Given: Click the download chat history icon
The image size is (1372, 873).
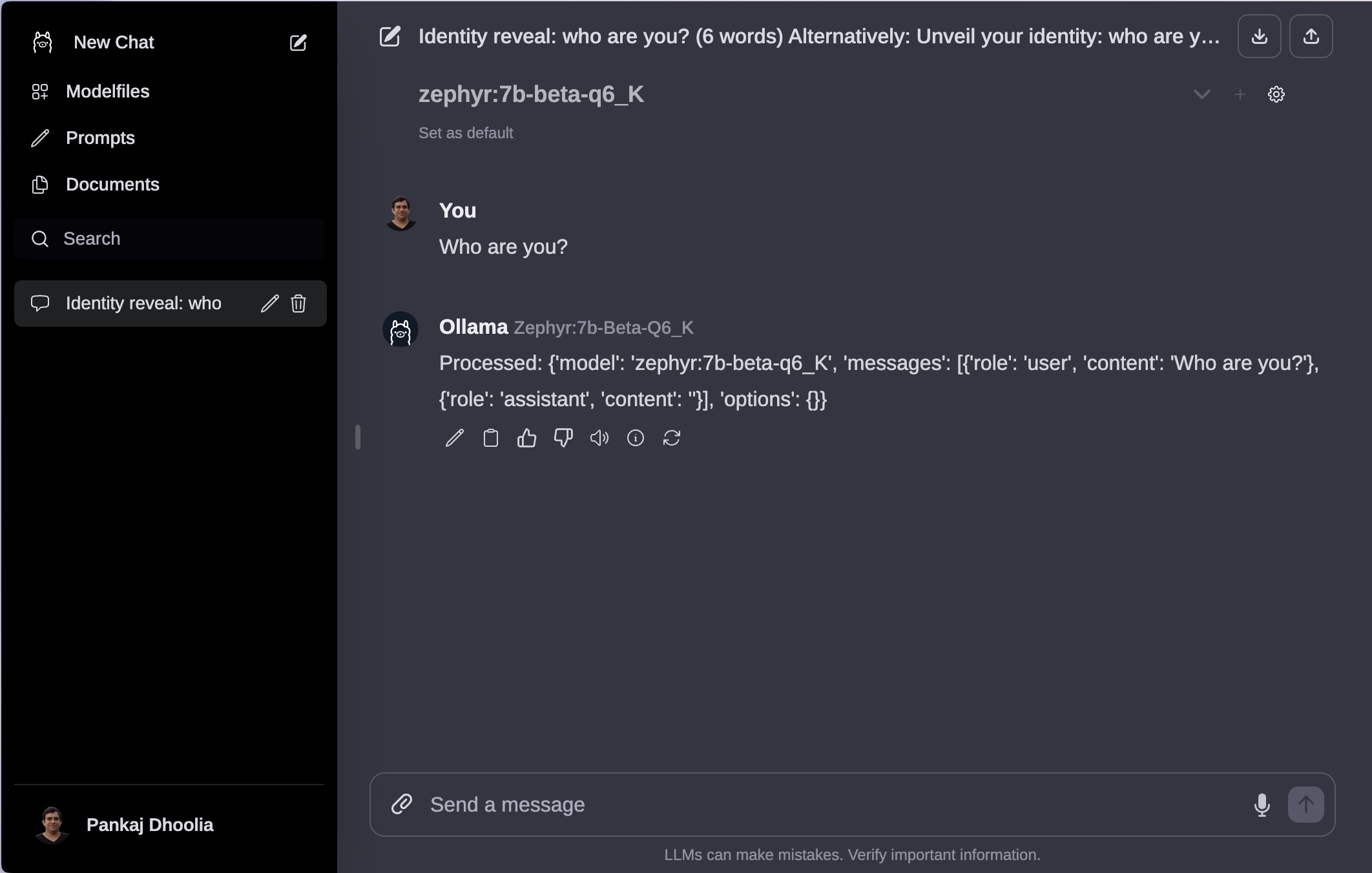Looking at the screenshot, I should pos(1259,36).
